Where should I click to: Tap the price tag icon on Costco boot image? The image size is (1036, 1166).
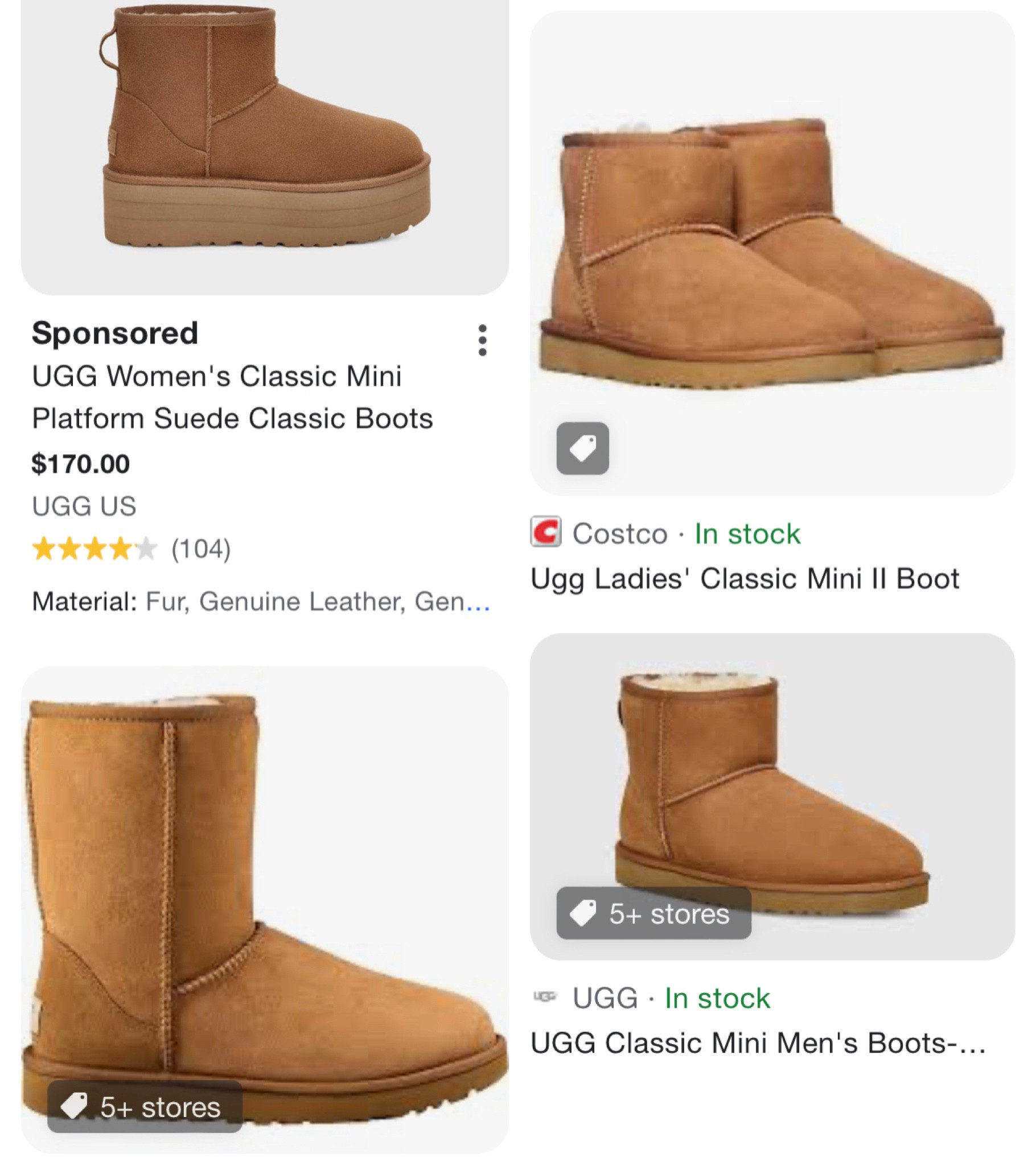pyautogui.click(x=582, y=448)
